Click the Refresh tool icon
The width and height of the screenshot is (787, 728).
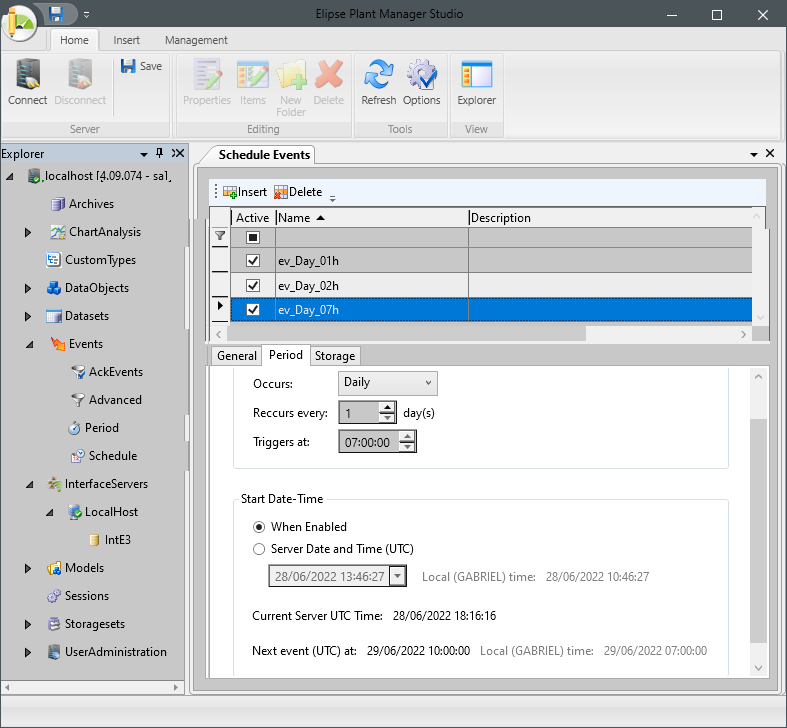coord(378,74)
